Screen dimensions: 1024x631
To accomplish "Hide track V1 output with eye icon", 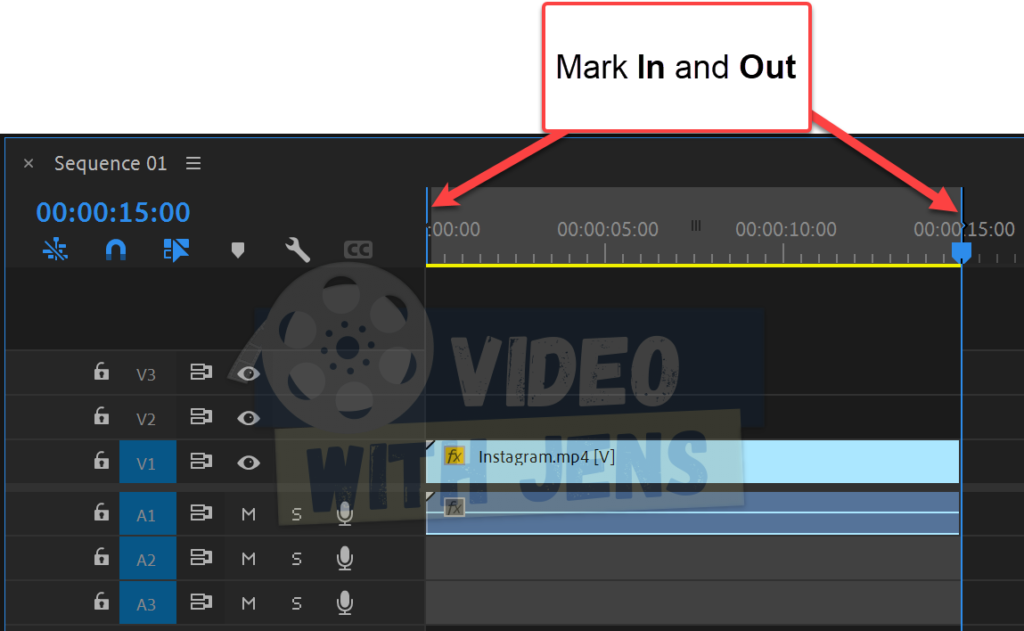I will (248, 462).
